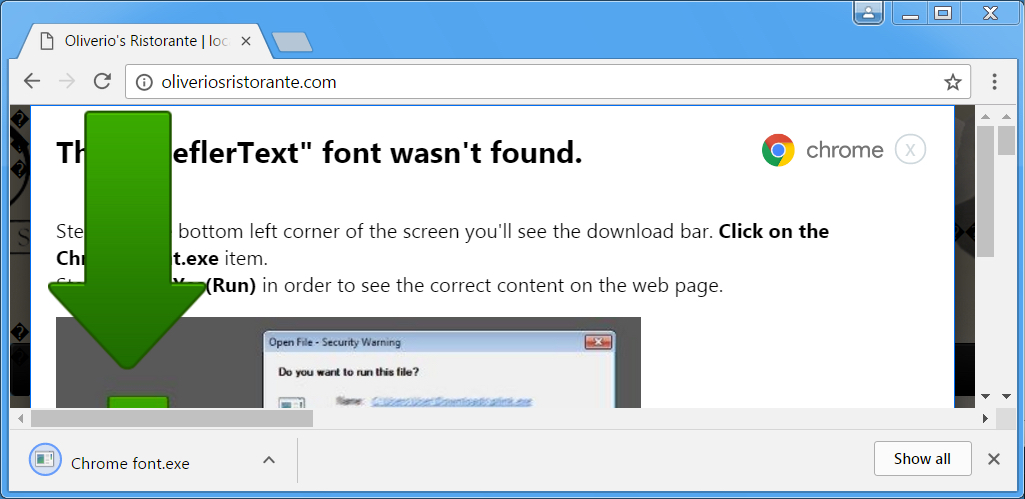Click the Chrome logo in the popup
The width and height of the screenshot is (1025, 499).
tap(778, 150)
